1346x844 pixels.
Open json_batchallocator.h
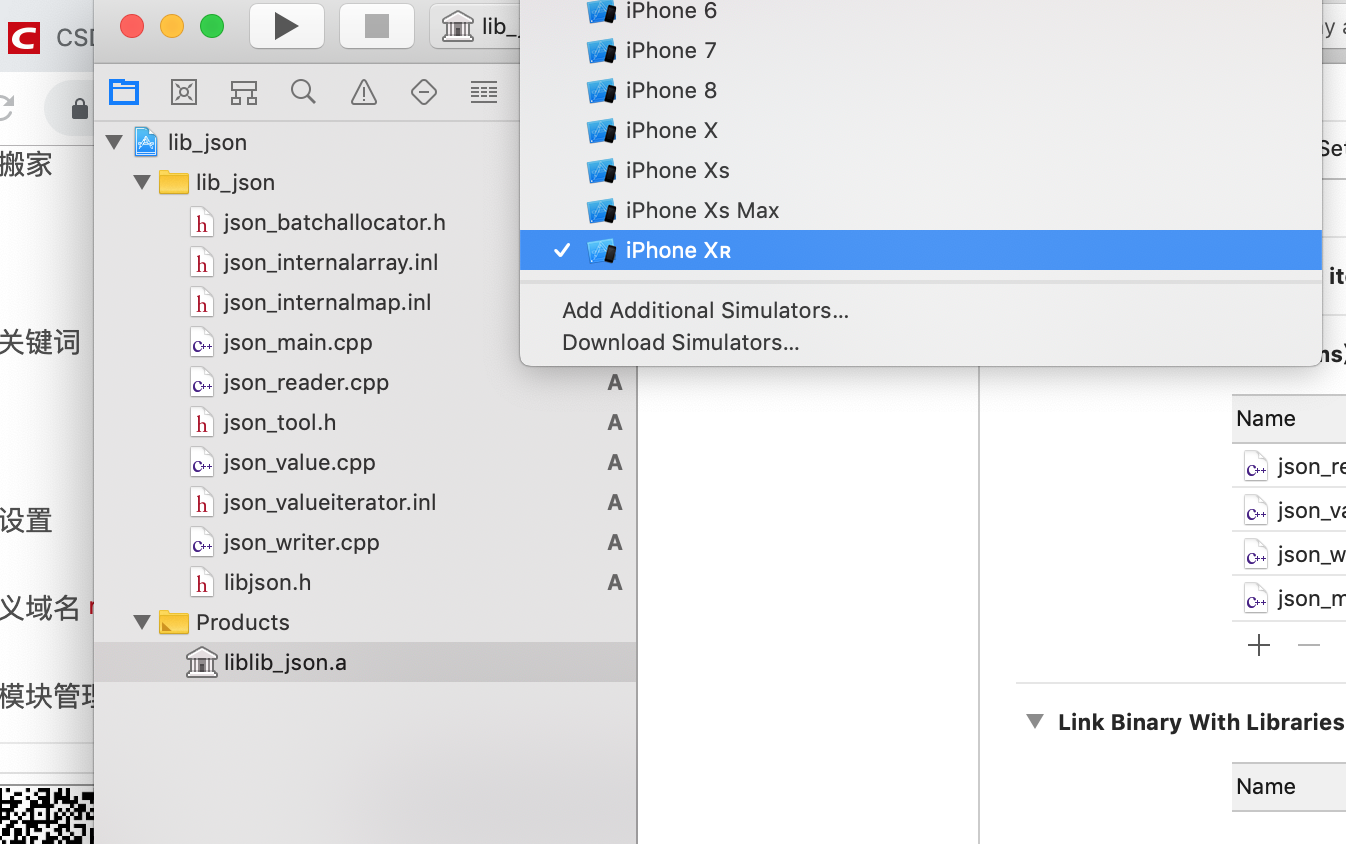coord(335,222)
